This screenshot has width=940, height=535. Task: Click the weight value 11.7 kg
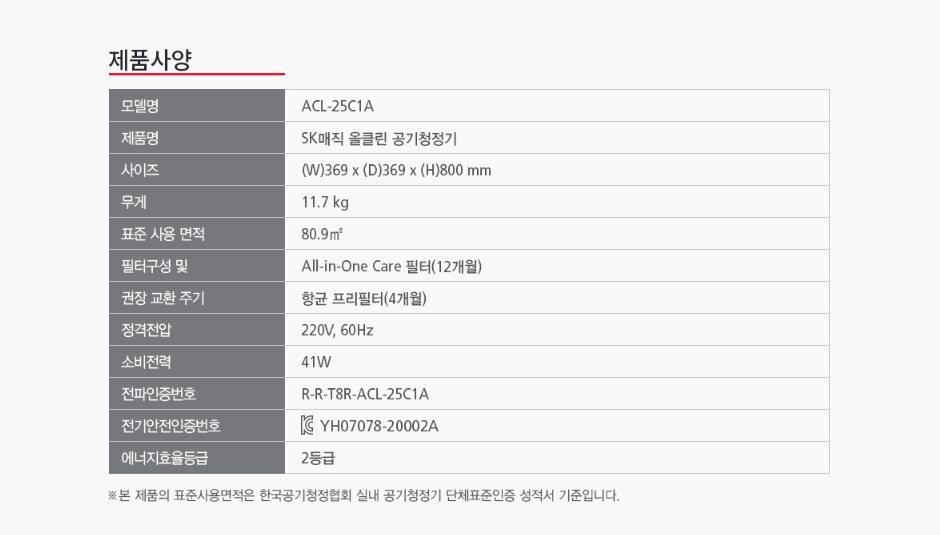point(325,202)
